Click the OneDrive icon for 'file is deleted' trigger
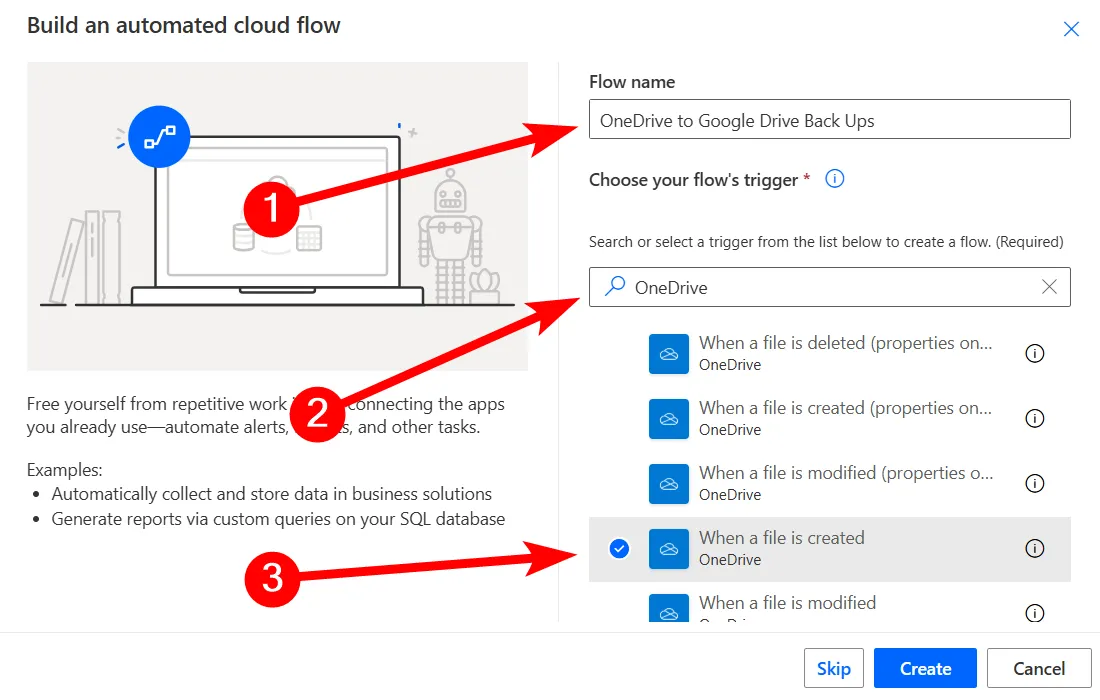 pyautogui.click(x=669, y=354)
